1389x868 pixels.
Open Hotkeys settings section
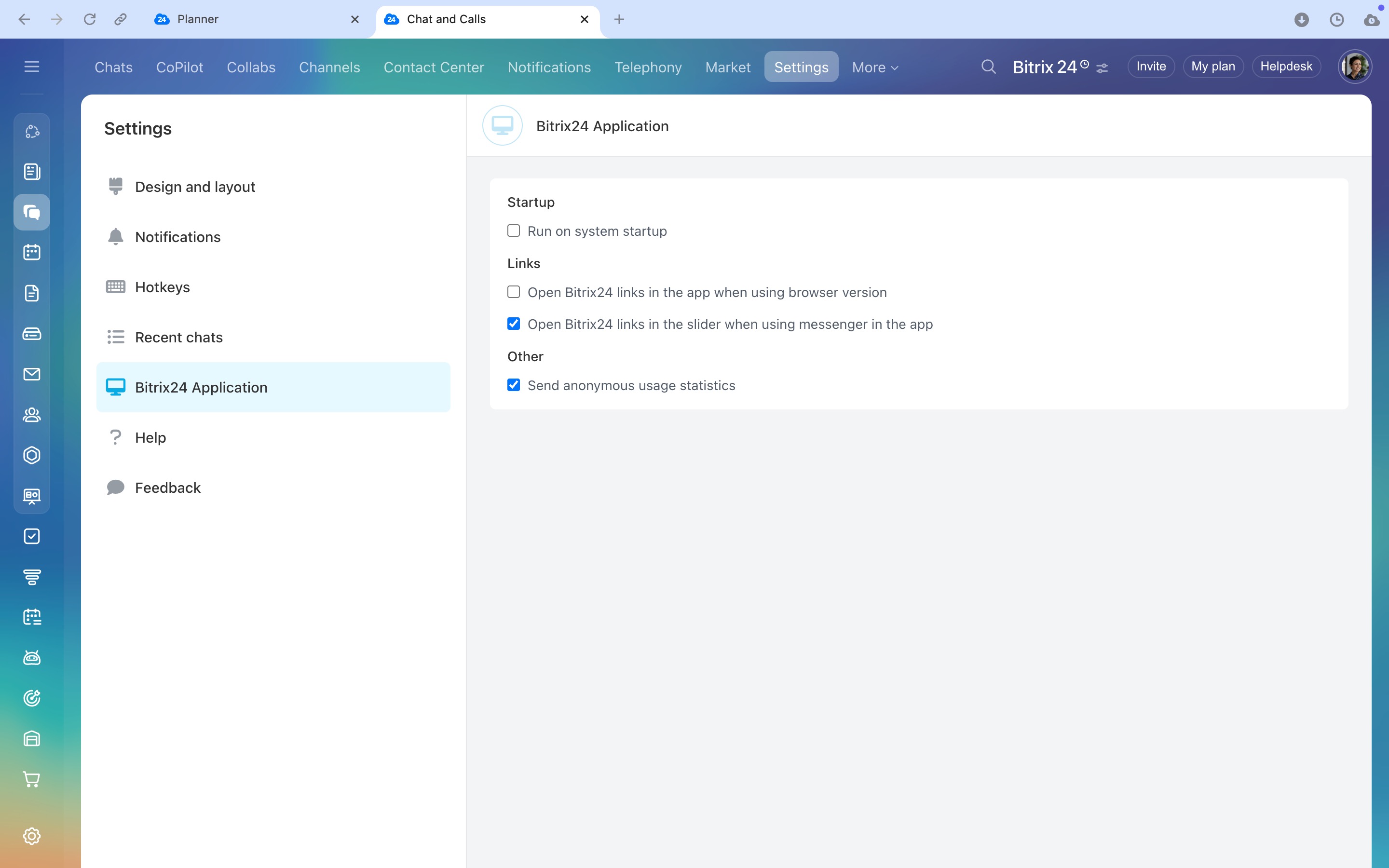click(273, 287)
